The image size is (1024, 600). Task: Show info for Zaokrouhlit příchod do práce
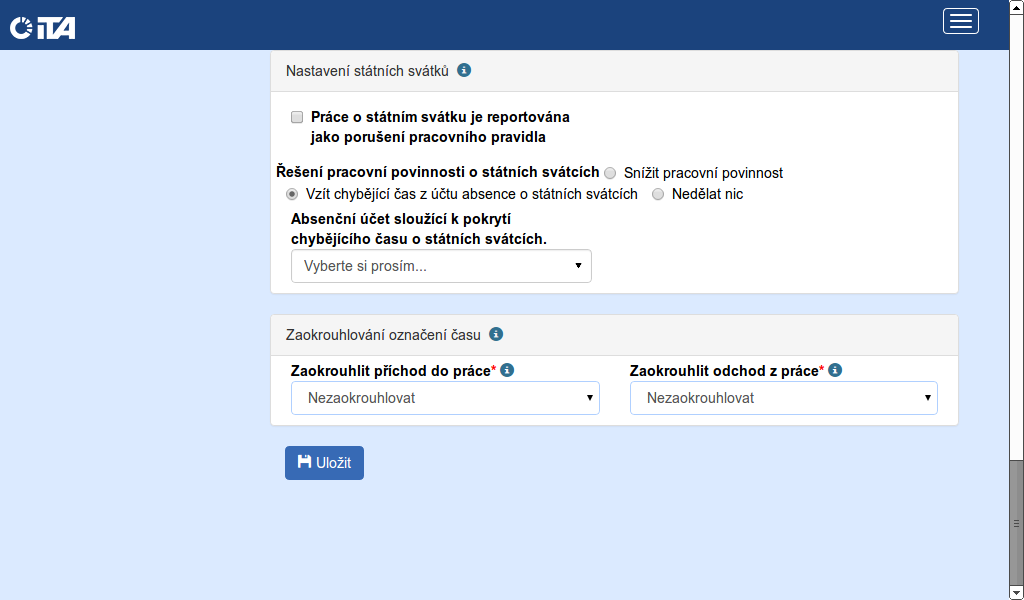click(507, 370)
